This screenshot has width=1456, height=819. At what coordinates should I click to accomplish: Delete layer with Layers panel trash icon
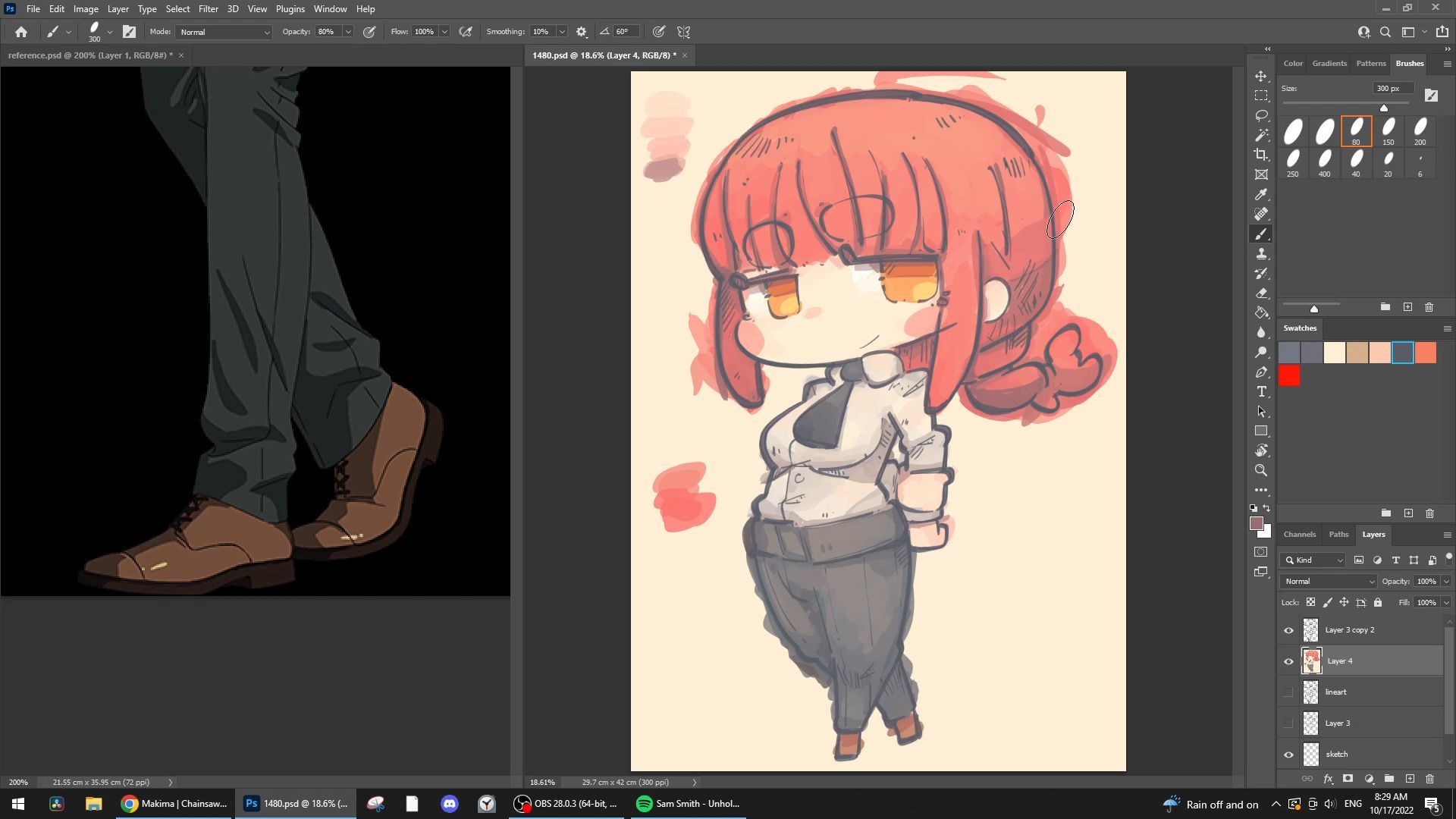1429,779
